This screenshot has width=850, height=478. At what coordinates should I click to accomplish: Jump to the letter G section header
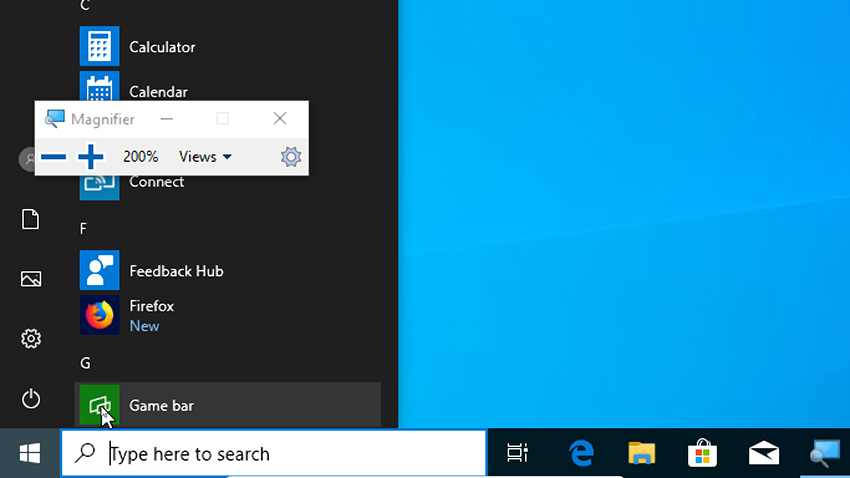pos(85,363)
